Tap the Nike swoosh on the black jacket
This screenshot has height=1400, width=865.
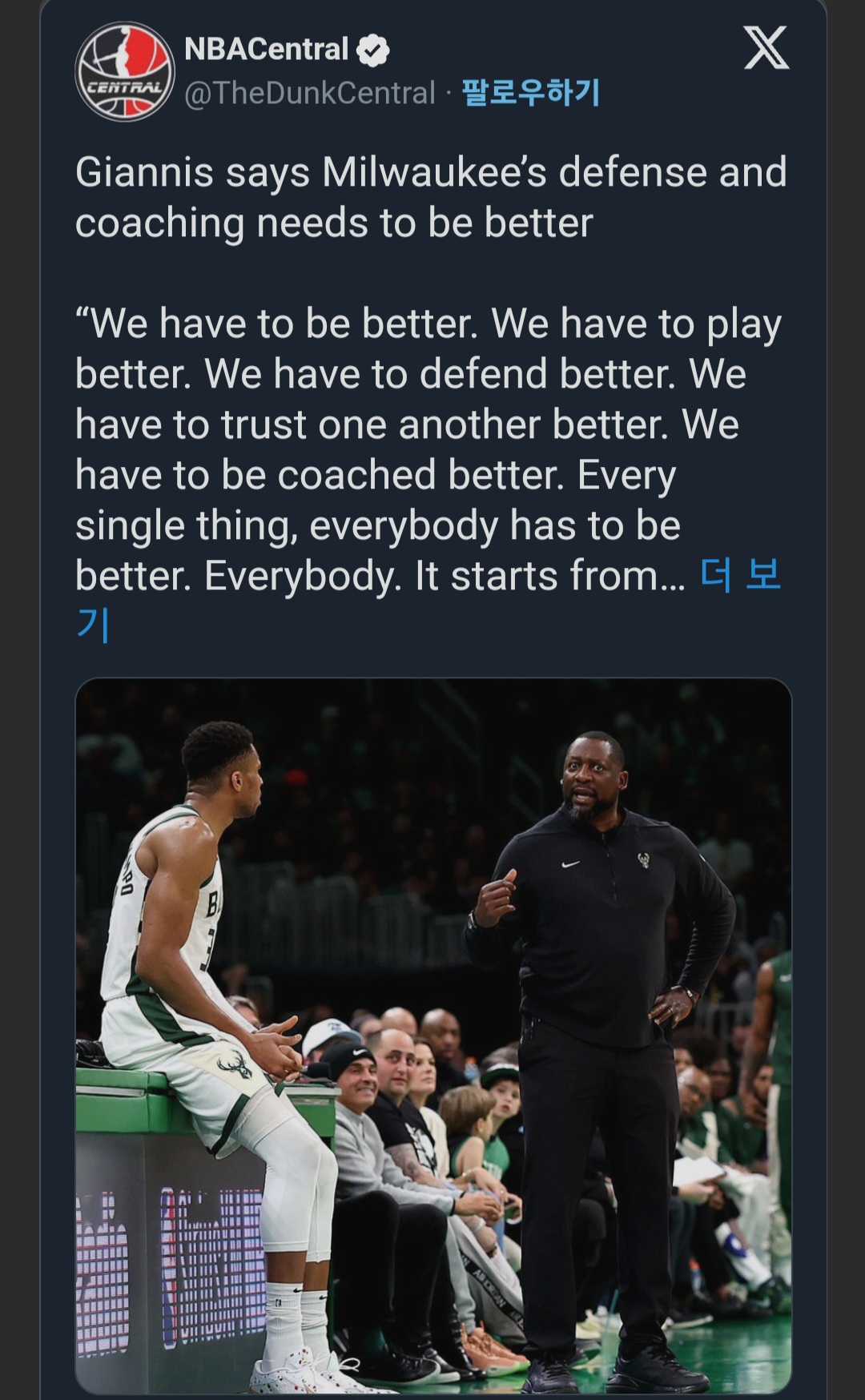[571, 864]
